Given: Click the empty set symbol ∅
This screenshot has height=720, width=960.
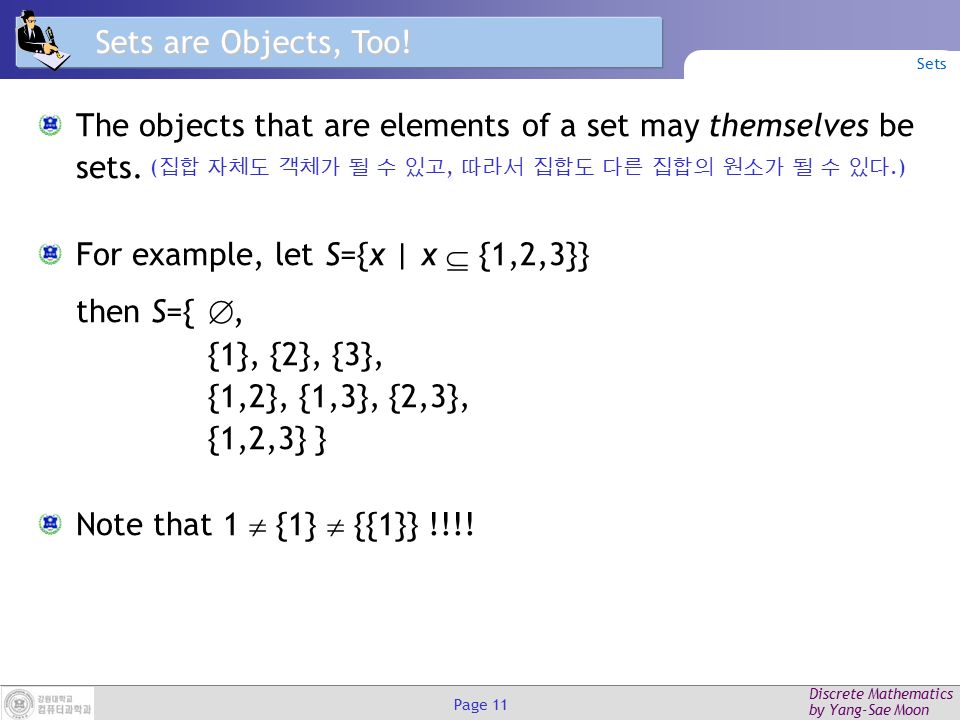Looking at the screenshot, I should [220, 313].
